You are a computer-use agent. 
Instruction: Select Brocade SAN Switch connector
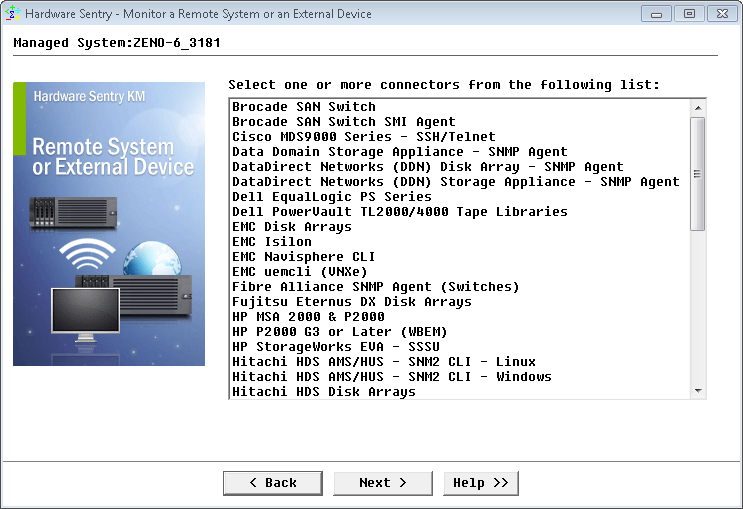(x=304, y=107)
